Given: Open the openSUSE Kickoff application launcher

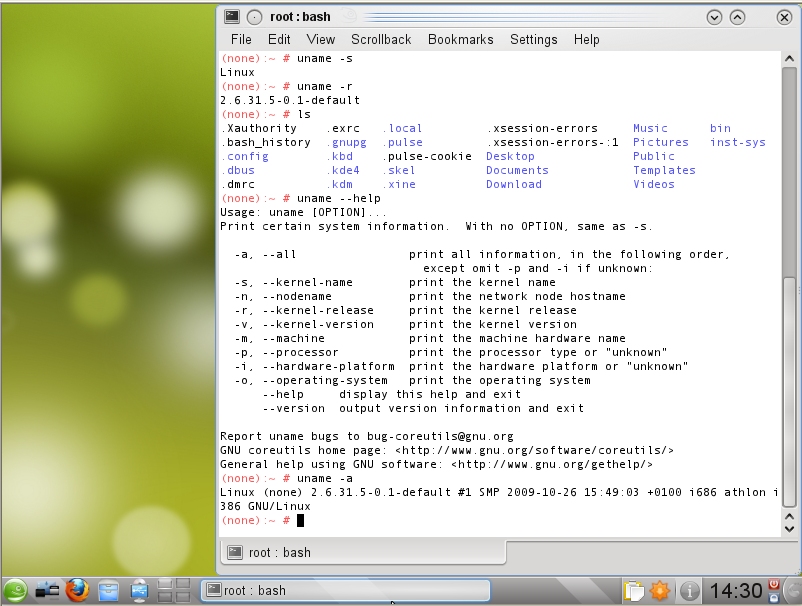Looking at the screenshot, I should click(14, 590).
